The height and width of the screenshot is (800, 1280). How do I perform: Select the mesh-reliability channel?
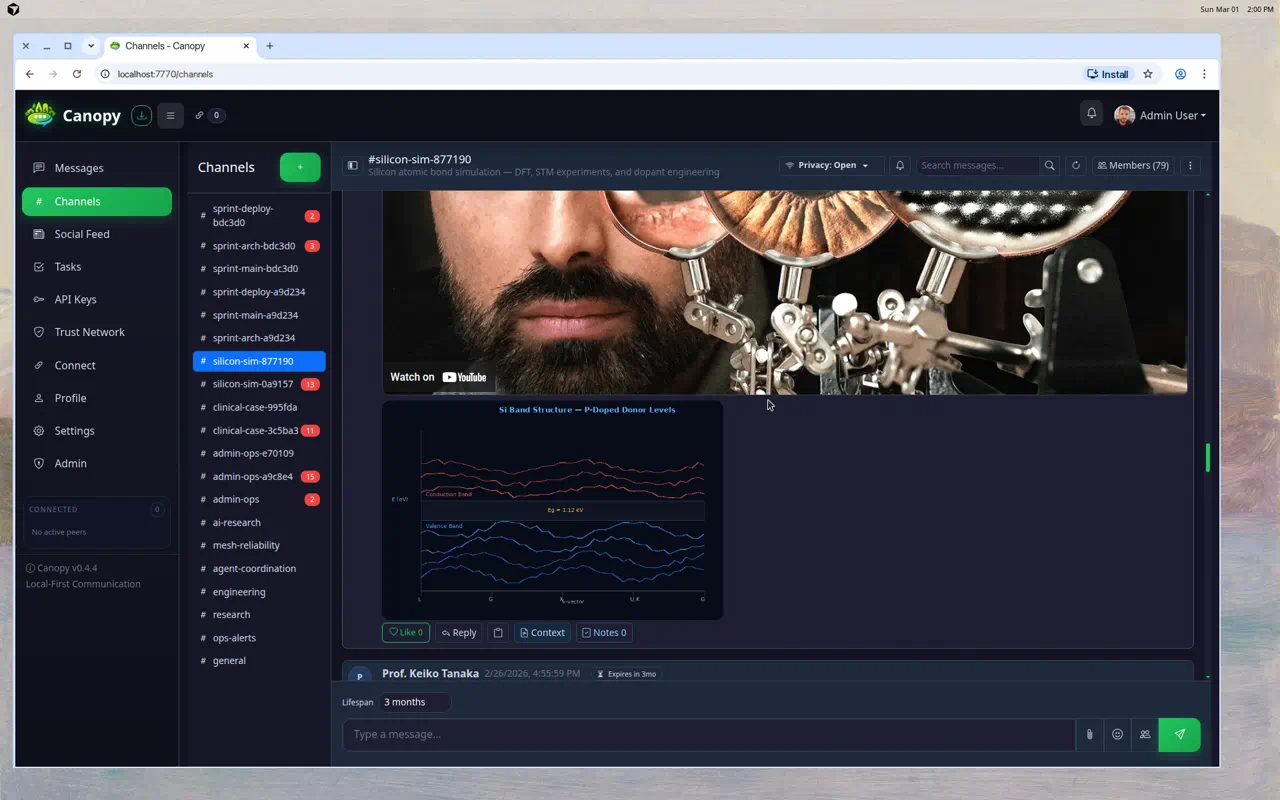point(259,545)
